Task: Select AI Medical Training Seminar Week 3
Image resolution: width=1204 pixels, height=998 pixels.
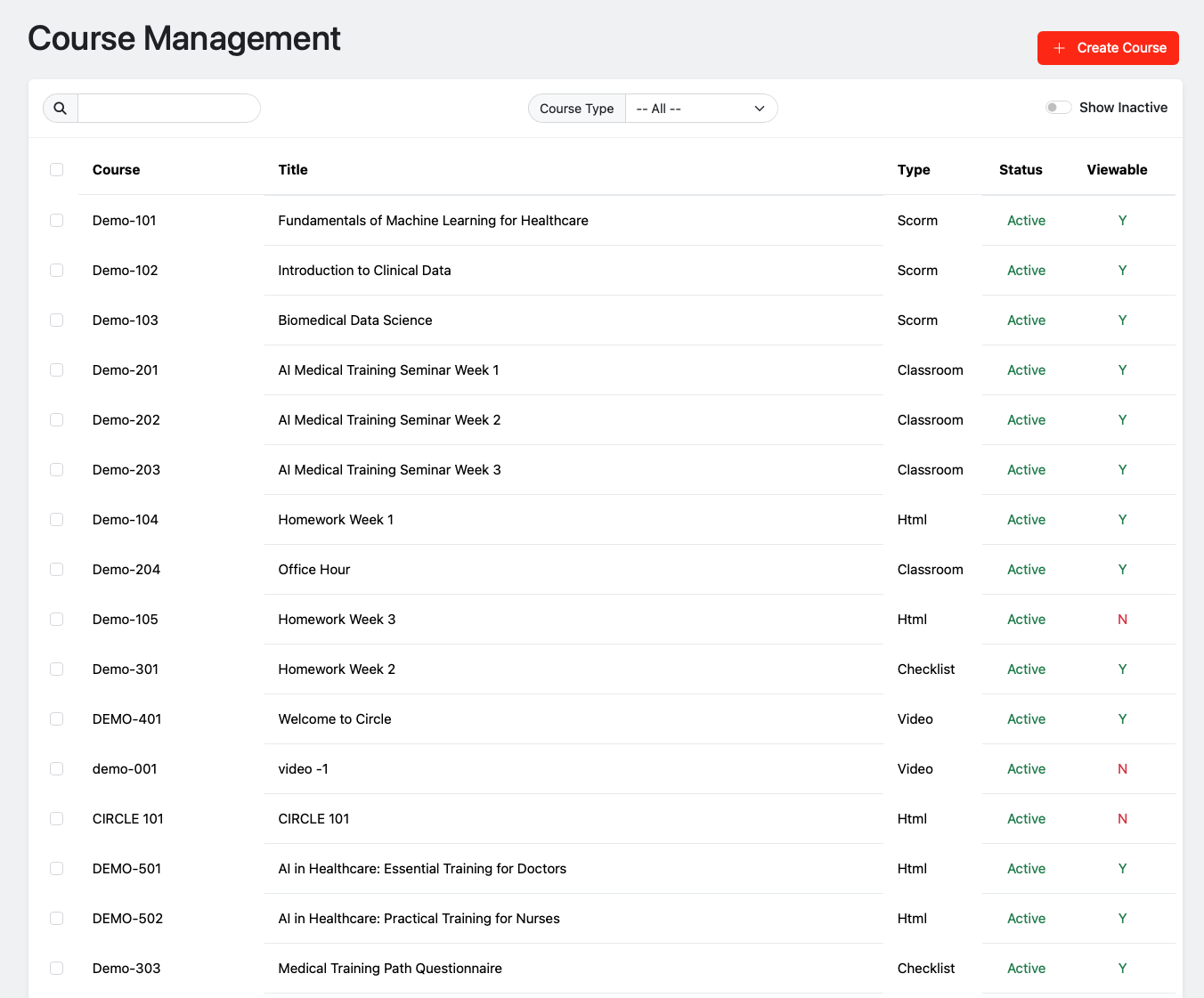Action: pos(389,470)
